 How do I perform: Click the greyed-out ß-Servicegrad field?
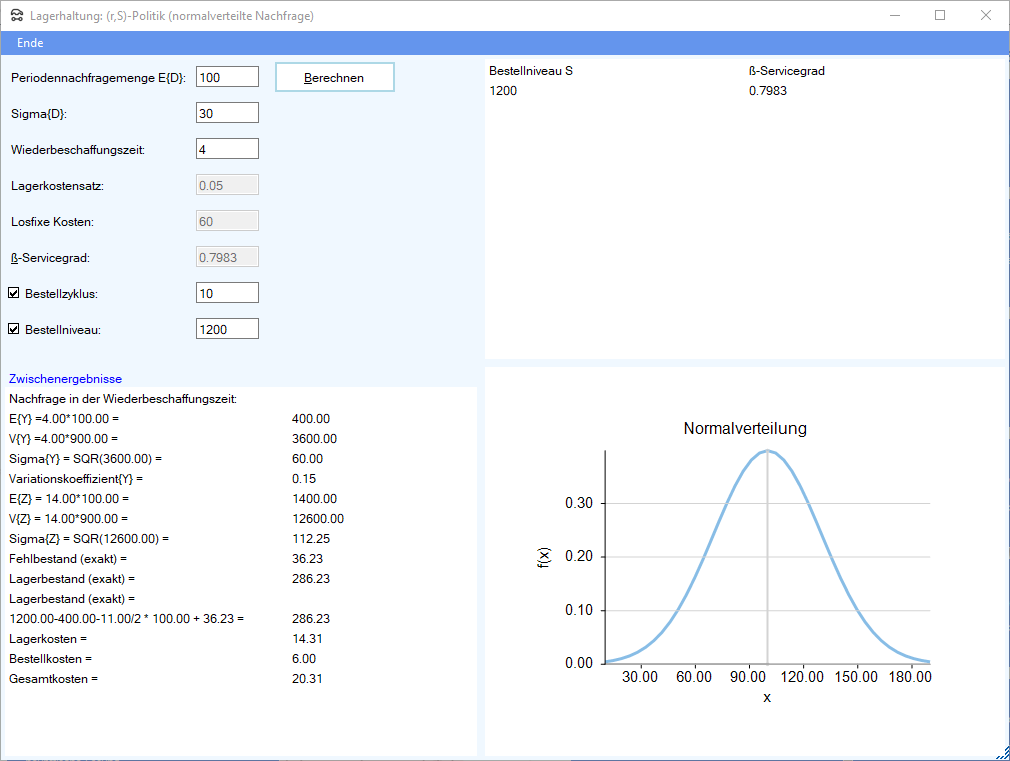point(227,257)
